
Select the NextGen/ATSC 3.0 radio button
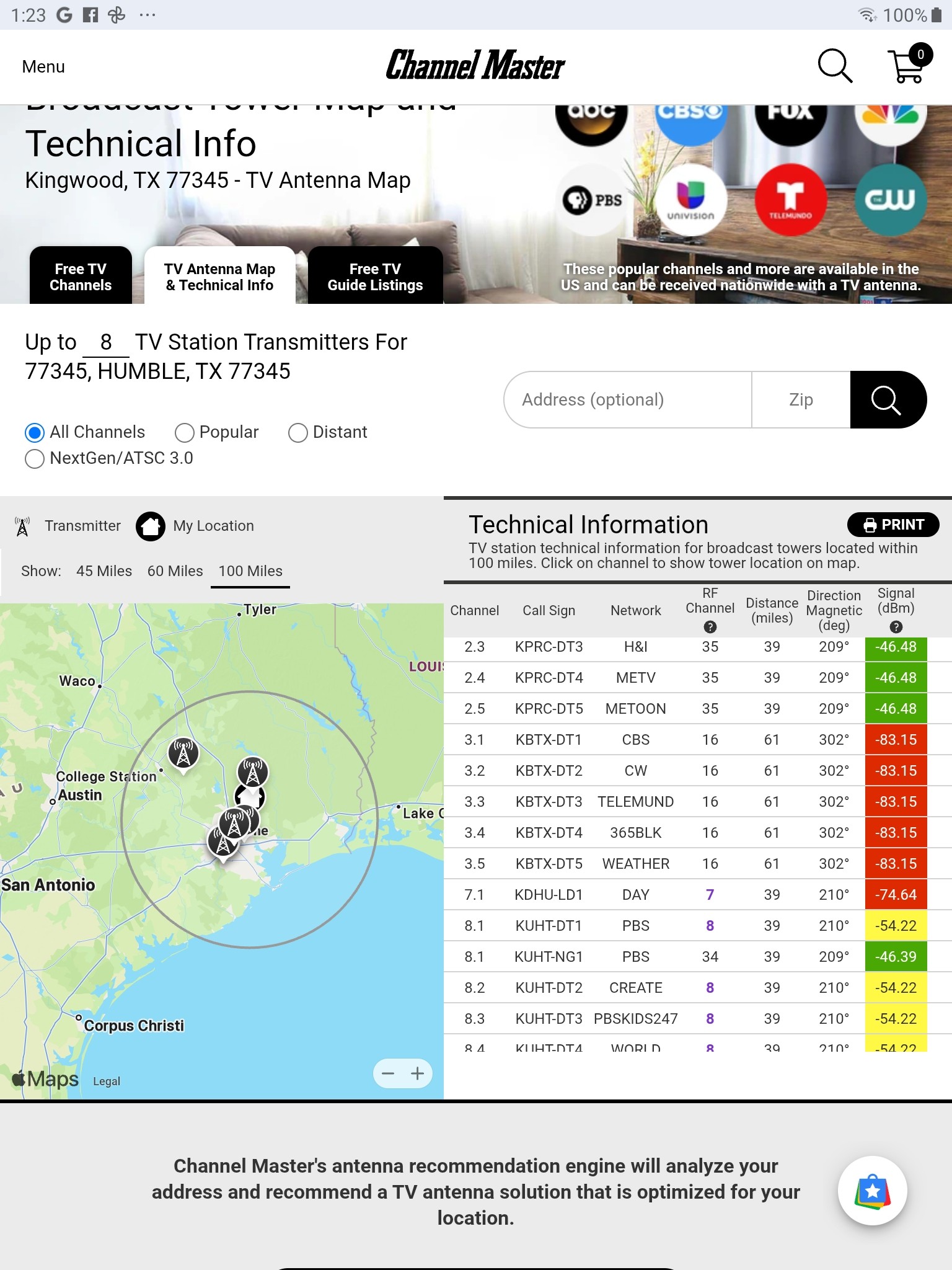click(x=35, y=458)
